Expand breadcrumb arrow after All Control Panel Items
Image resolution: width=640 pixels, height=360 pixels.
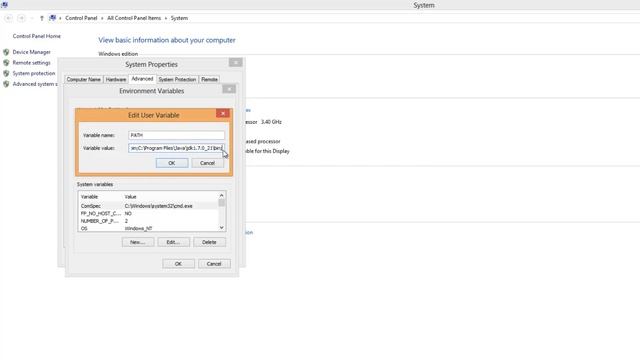(166, 18)
